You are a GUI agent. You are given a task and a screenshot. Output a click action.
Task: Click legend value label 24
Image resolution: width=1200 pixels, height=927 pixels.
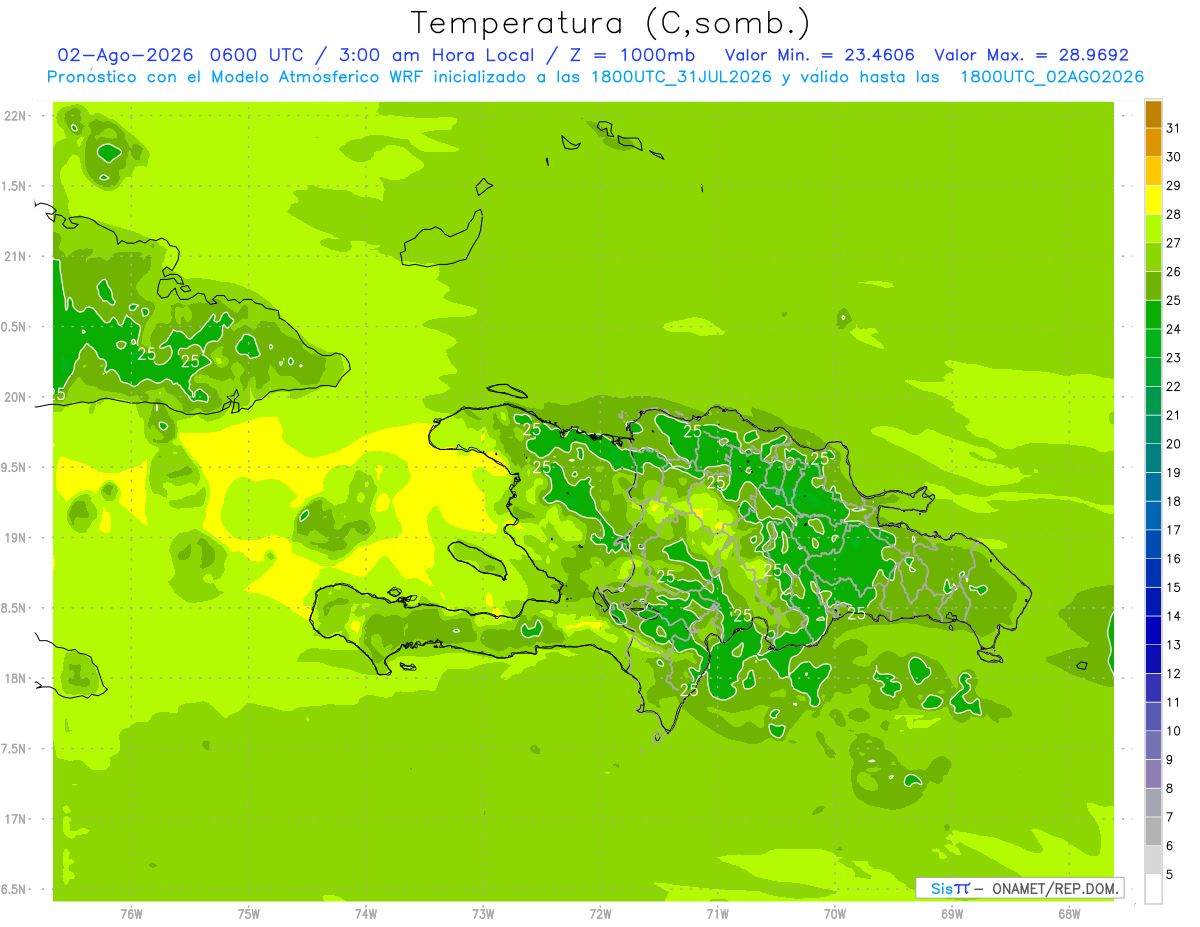1173,329
